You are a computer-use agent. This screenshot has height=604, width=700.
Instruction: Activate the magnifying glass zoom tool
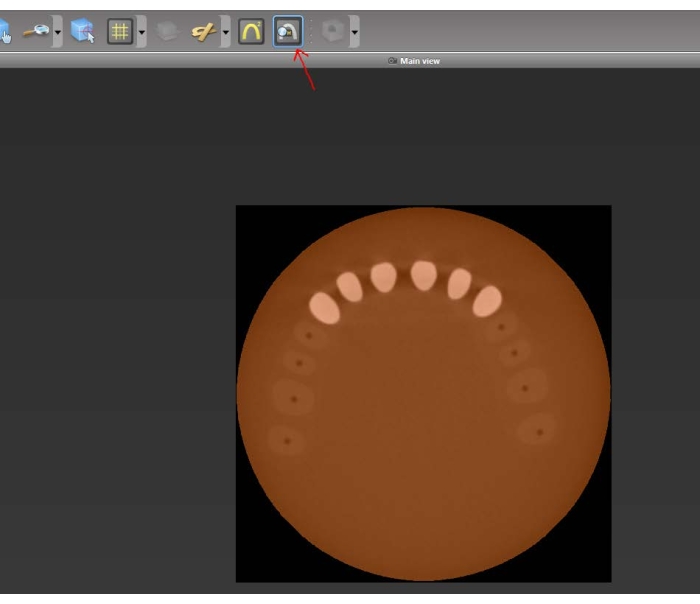click(37, 31)
